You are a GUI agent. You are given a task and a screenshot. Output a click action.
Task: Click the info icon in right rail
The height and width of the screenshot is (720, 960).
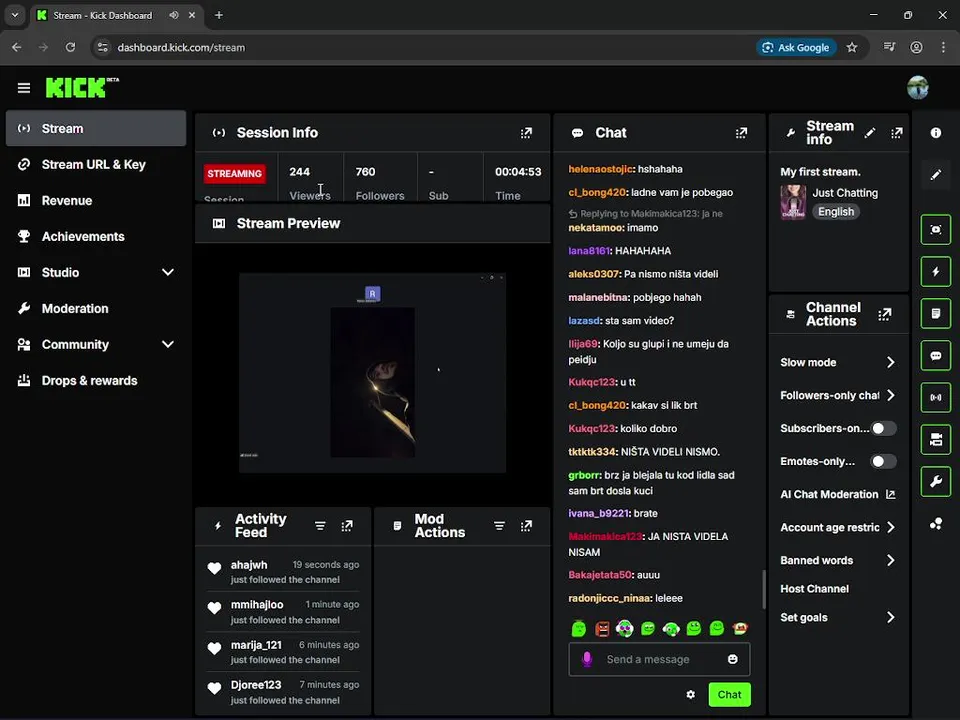[936, 133]
